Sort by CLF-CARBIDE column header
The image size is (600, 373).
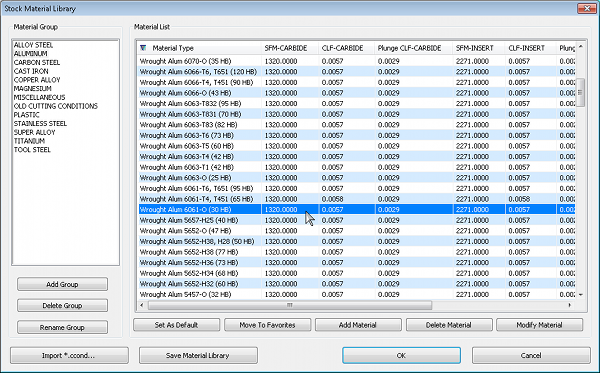tap(346, 48)
